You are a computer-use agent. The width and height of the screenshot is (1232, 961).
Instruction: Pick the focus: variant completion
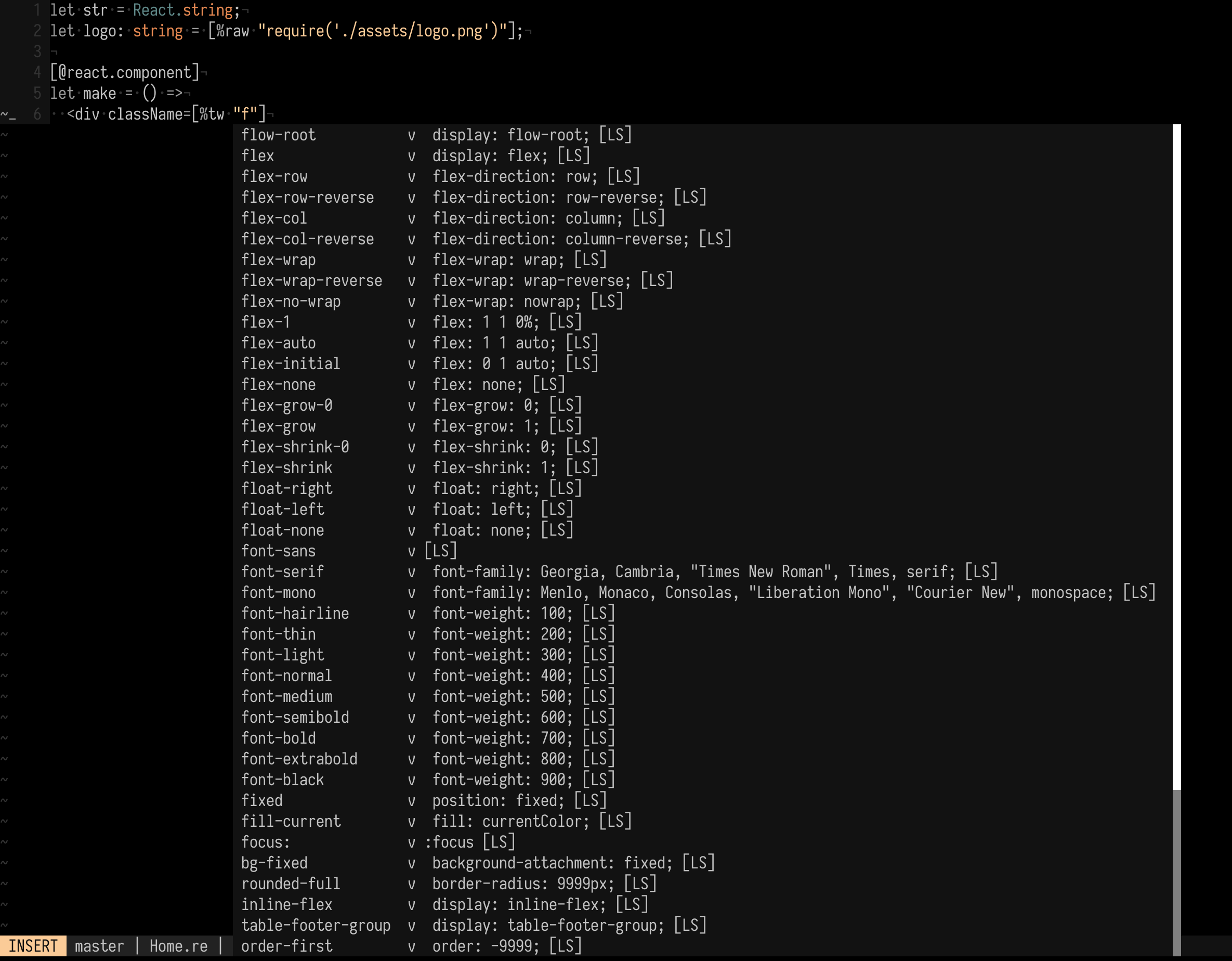[265, 842]
